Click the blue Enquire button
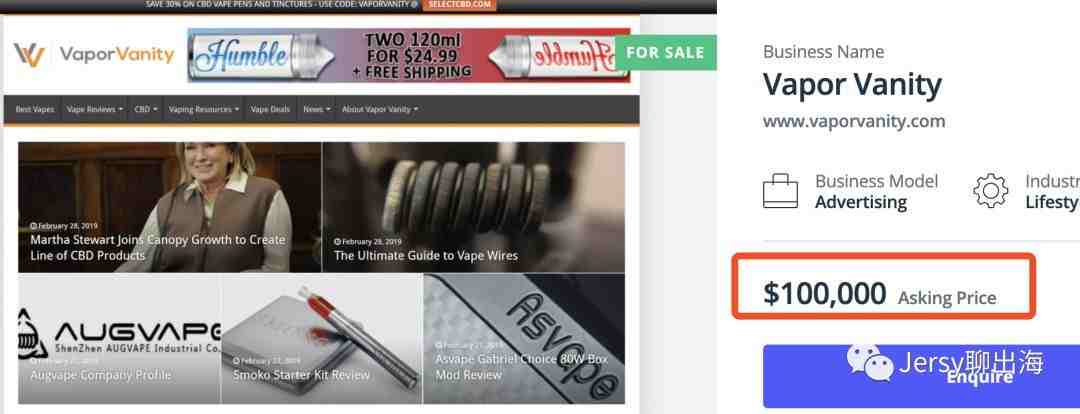Viewport: 1080px width, 414px height. (922, 376)
